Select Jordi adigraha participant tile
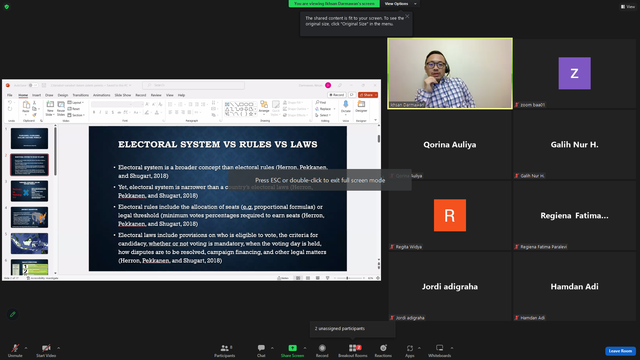The width and height of the screenshot is (640, 360). tap(450, 287)
